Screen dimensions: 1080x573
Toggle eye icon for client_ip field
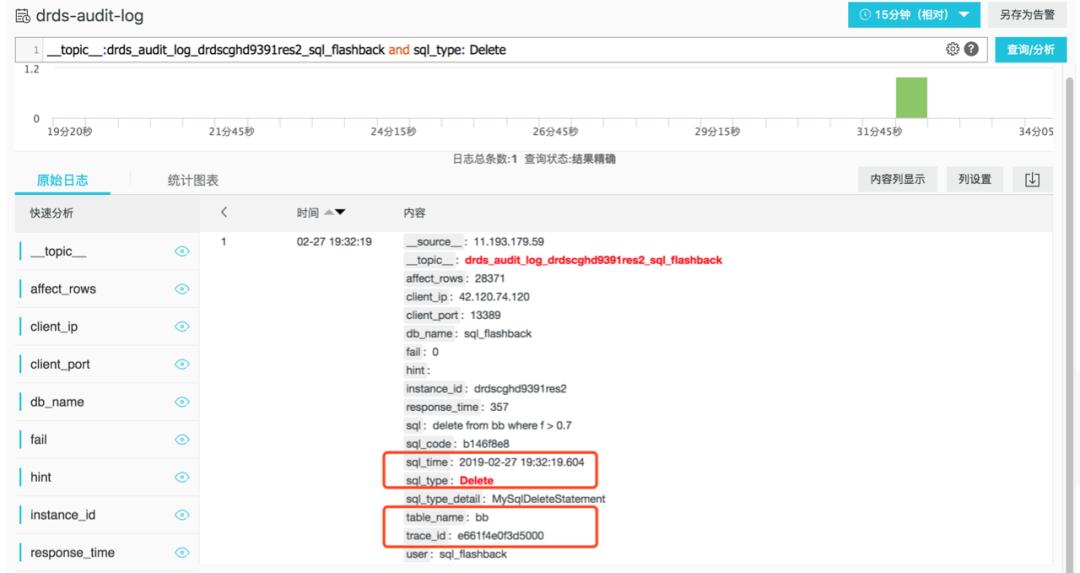coord(182,326)
